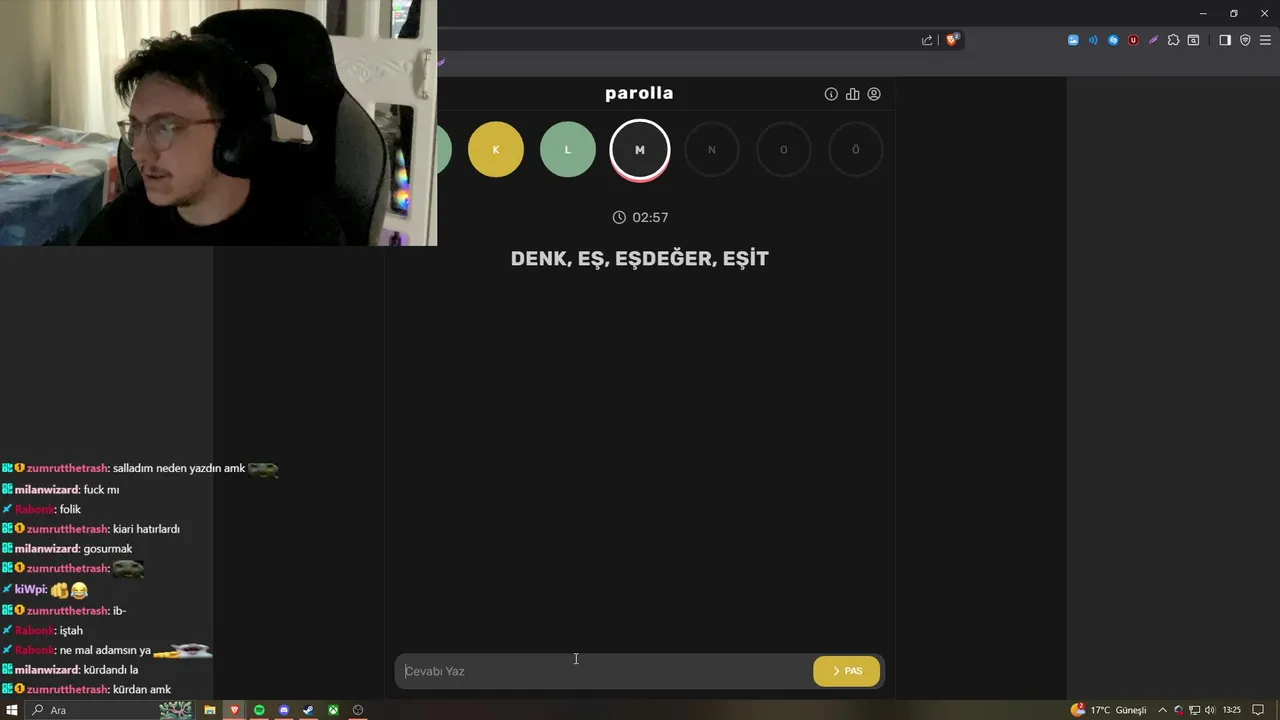Open the weather widget 17°C Güneşli
Viewport: 1280px width, 720px height.
coord(1108,710)
